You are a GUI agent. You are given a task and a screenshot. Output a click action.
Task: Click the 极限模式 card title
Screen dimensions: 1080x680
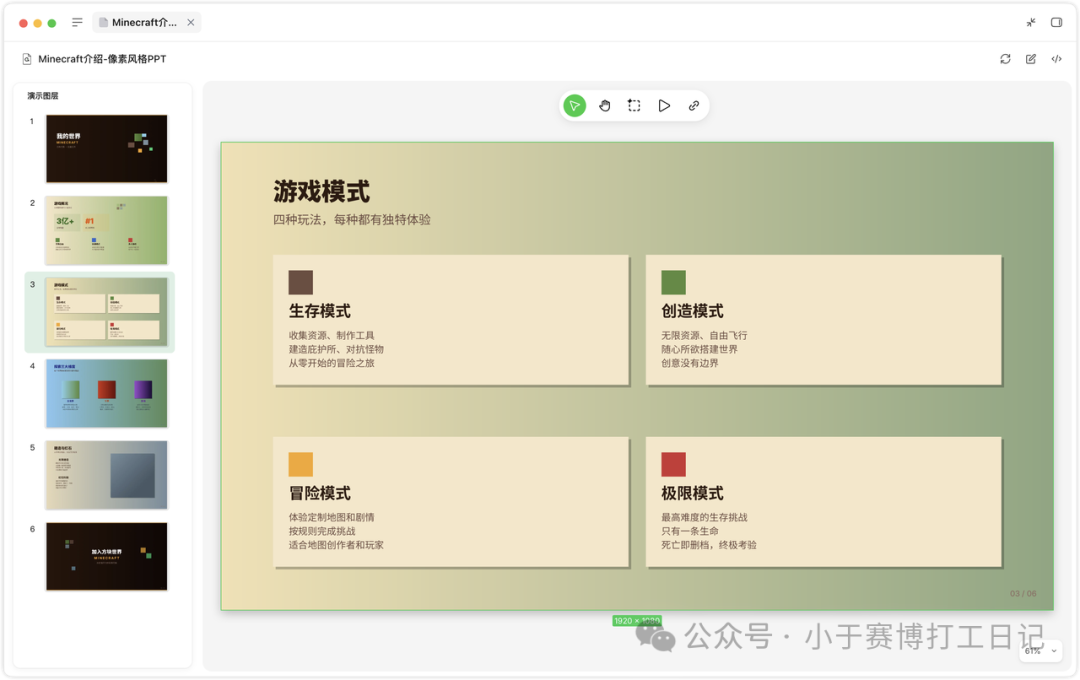[x=692, y=493]
